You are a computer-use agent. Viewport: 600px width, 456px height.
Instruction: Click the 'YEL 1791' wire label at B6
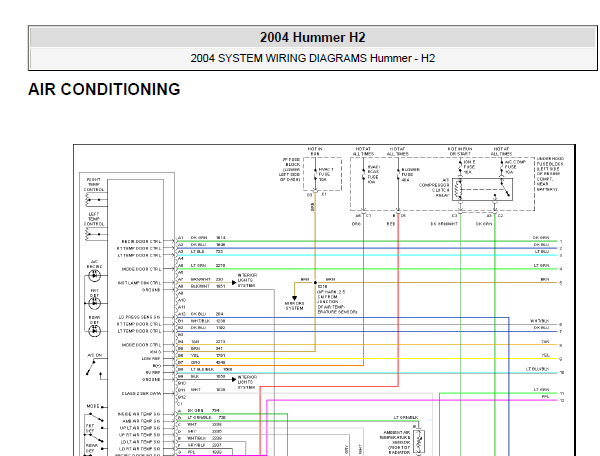point(208,355)
